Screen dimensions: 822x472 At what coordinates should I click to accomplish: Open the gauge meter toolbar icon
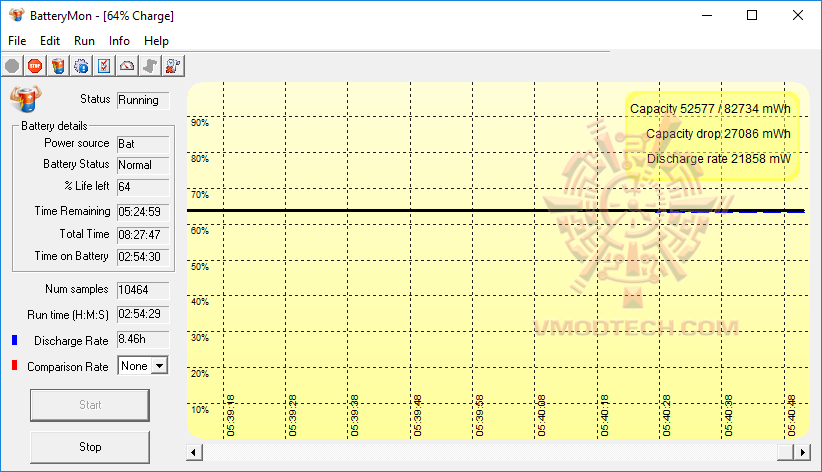click(127, 66)
